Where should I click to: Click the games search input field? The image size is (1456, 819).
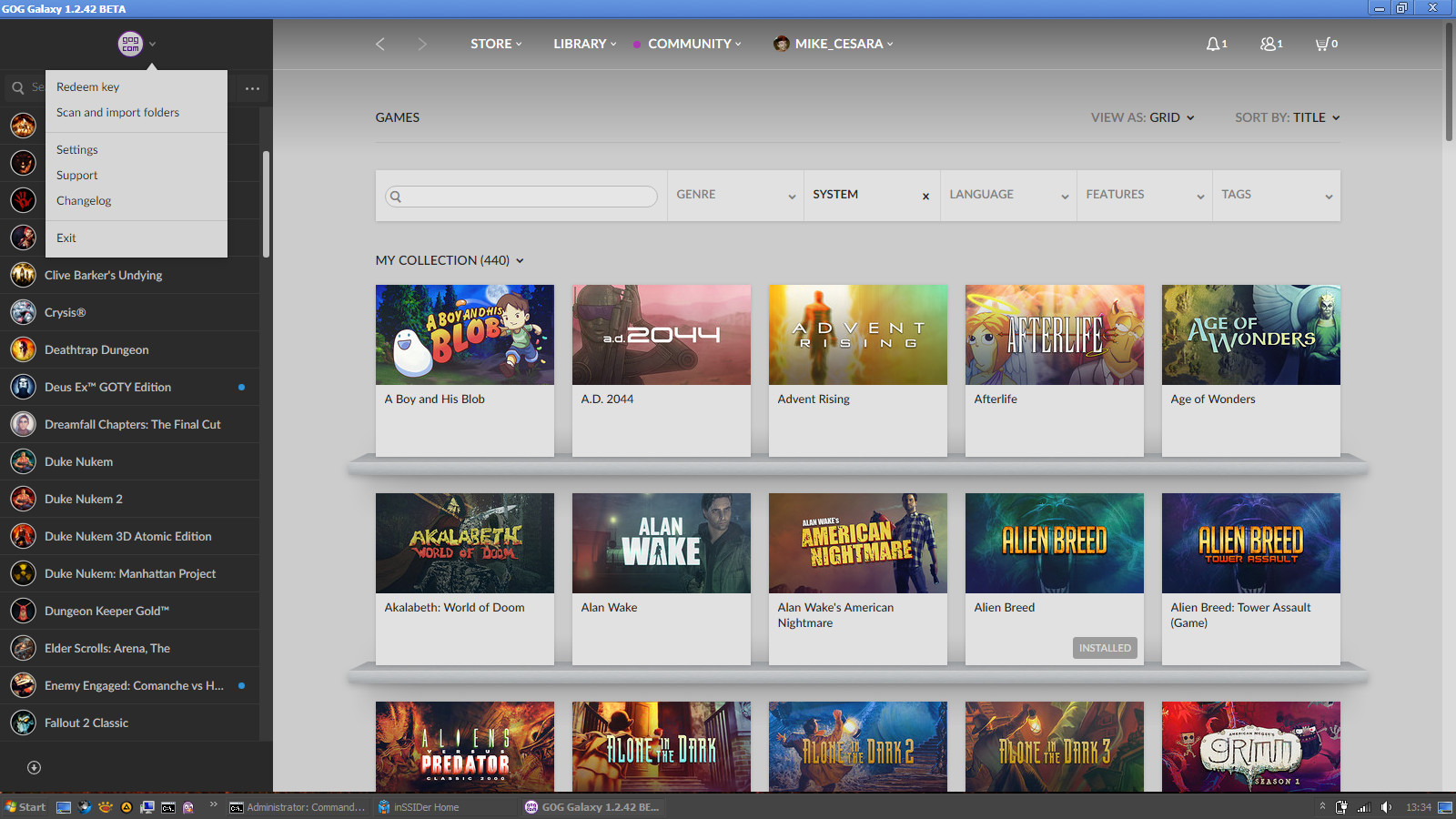tap(521, 196)
